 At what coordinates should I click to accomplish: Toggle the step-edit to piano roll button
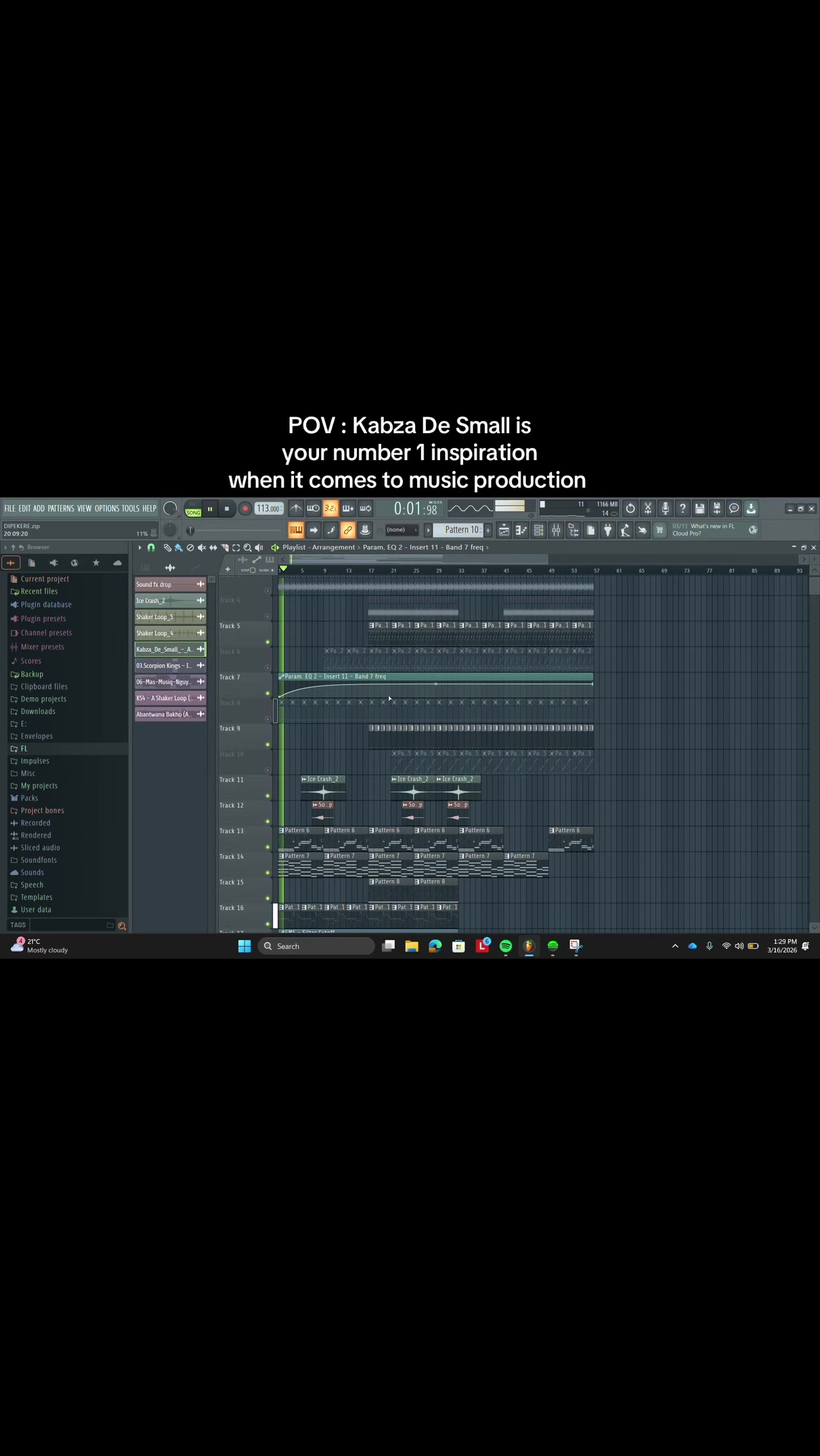(331, 530)
